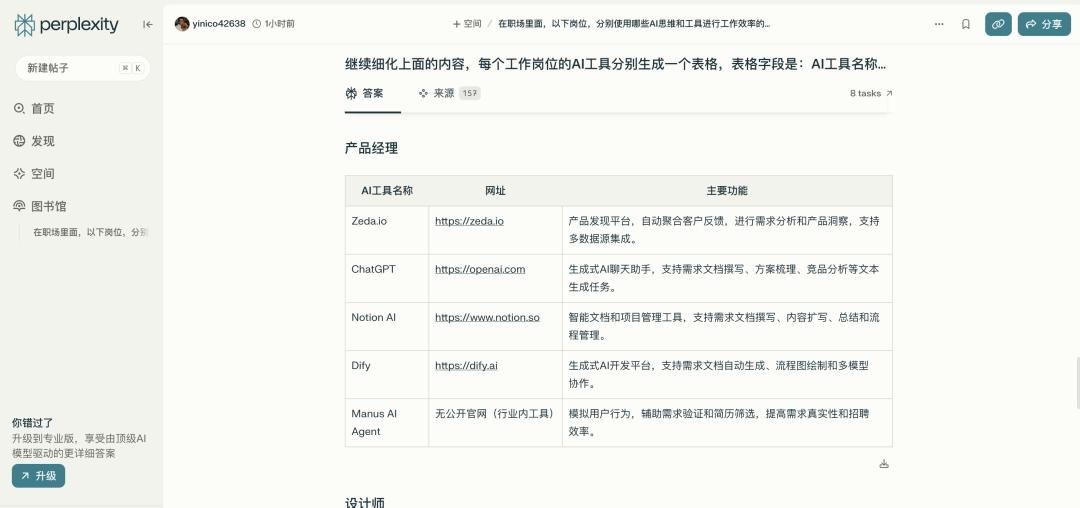Click the home magnifier icon
Screen dimensions: 1080x508
click(x=19, y=108)
